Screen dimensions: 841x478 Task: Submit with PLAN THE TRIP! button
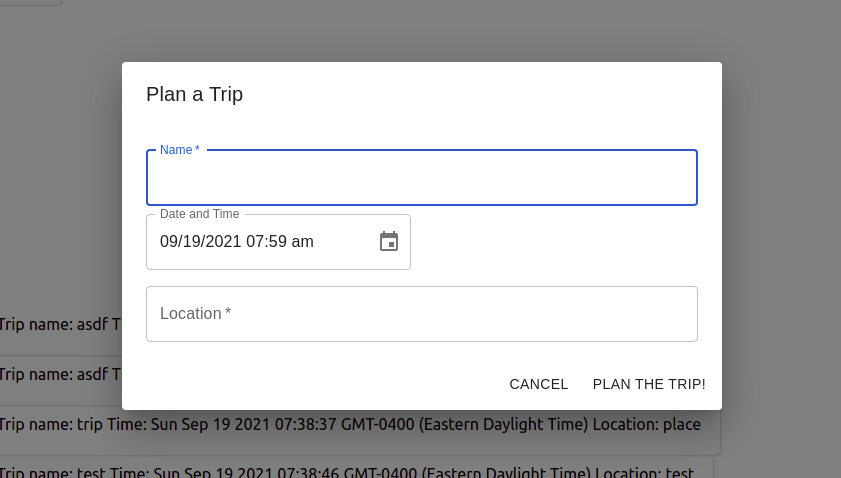pyautogui.click(x=649, y=384)
